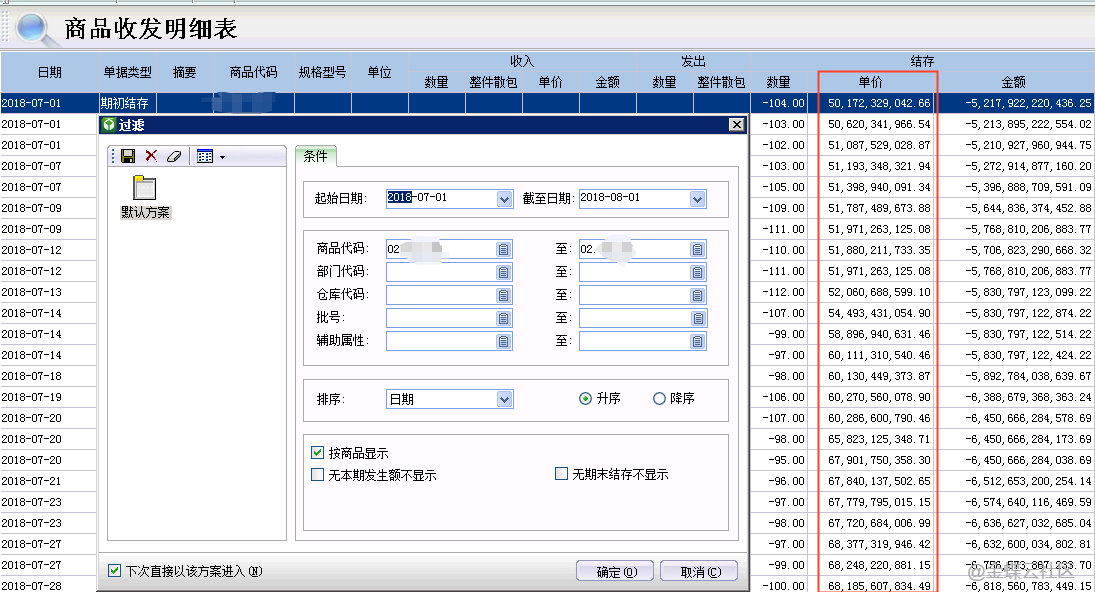Viewport: 1095px width, 592px height.
Task: Click the save scheme floppy disk icon
Action: [128, 156]
